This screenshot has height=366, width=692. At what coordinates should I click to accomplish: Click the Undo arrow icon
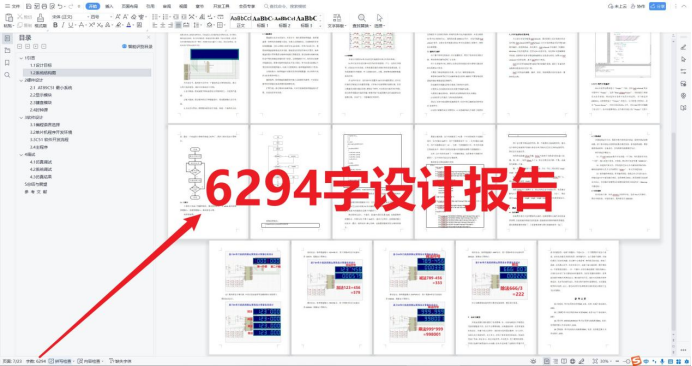click(x=60, y=6)
